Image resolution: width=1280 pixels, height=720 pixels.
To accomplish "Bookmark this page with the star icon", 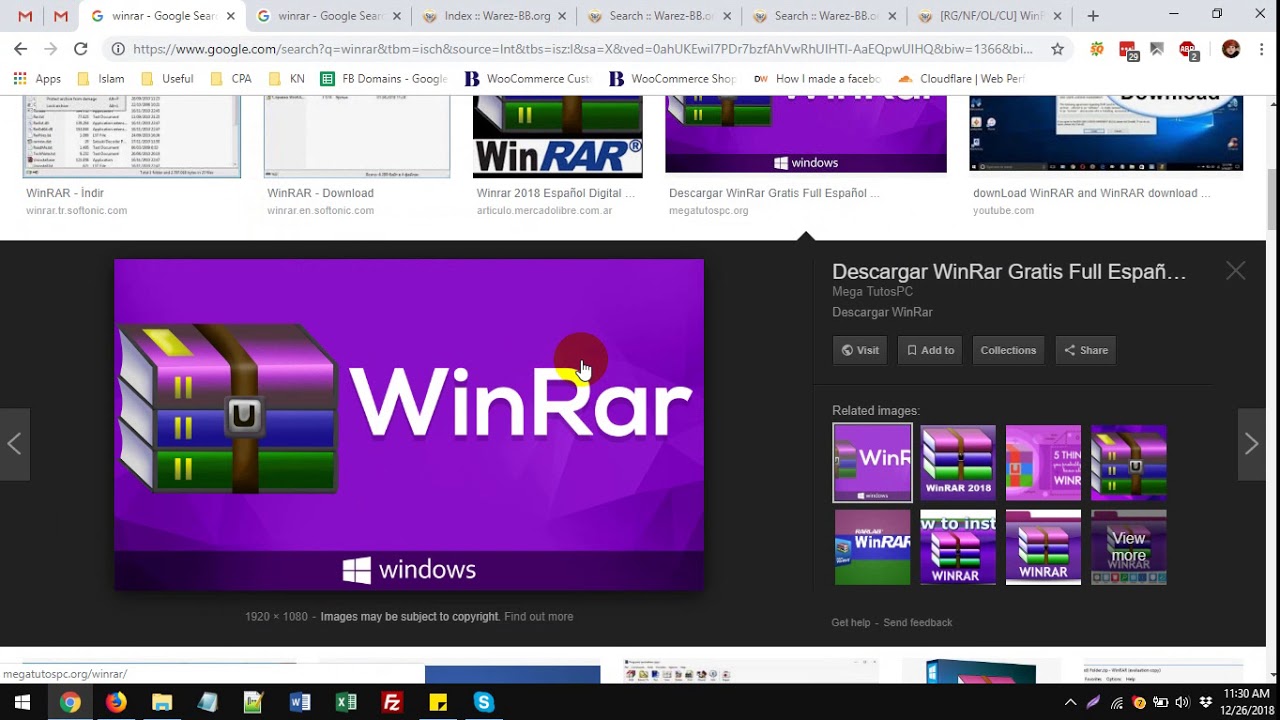I will point(1057,48).
